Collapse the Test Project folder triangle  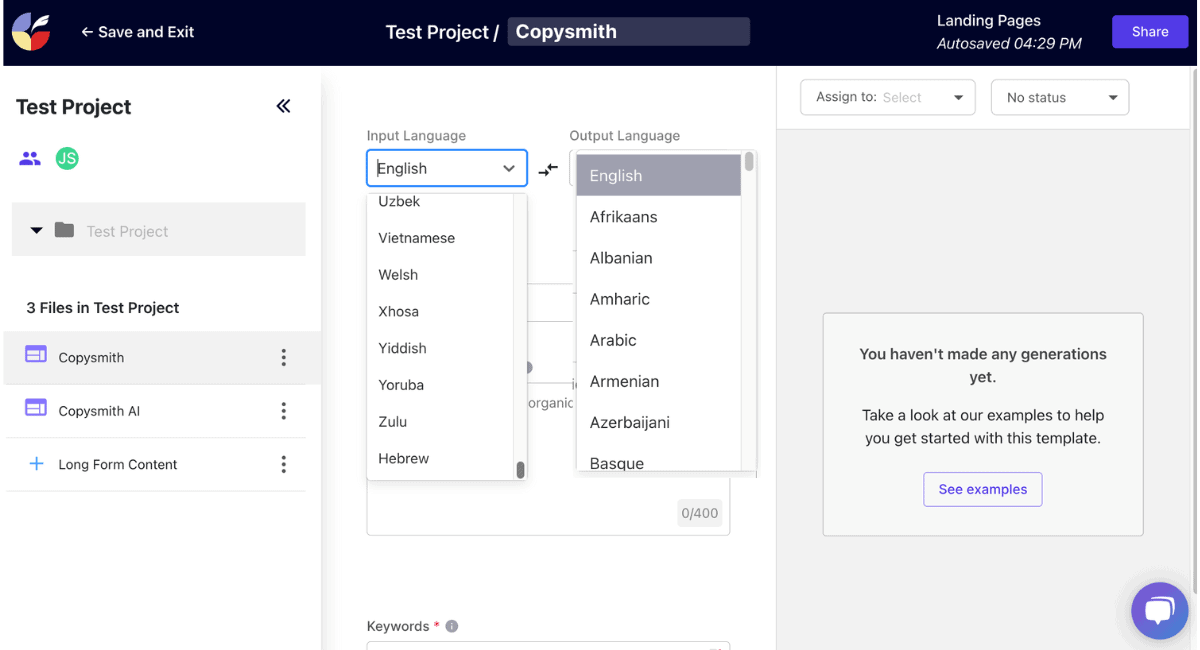click(x=36, y=230)
